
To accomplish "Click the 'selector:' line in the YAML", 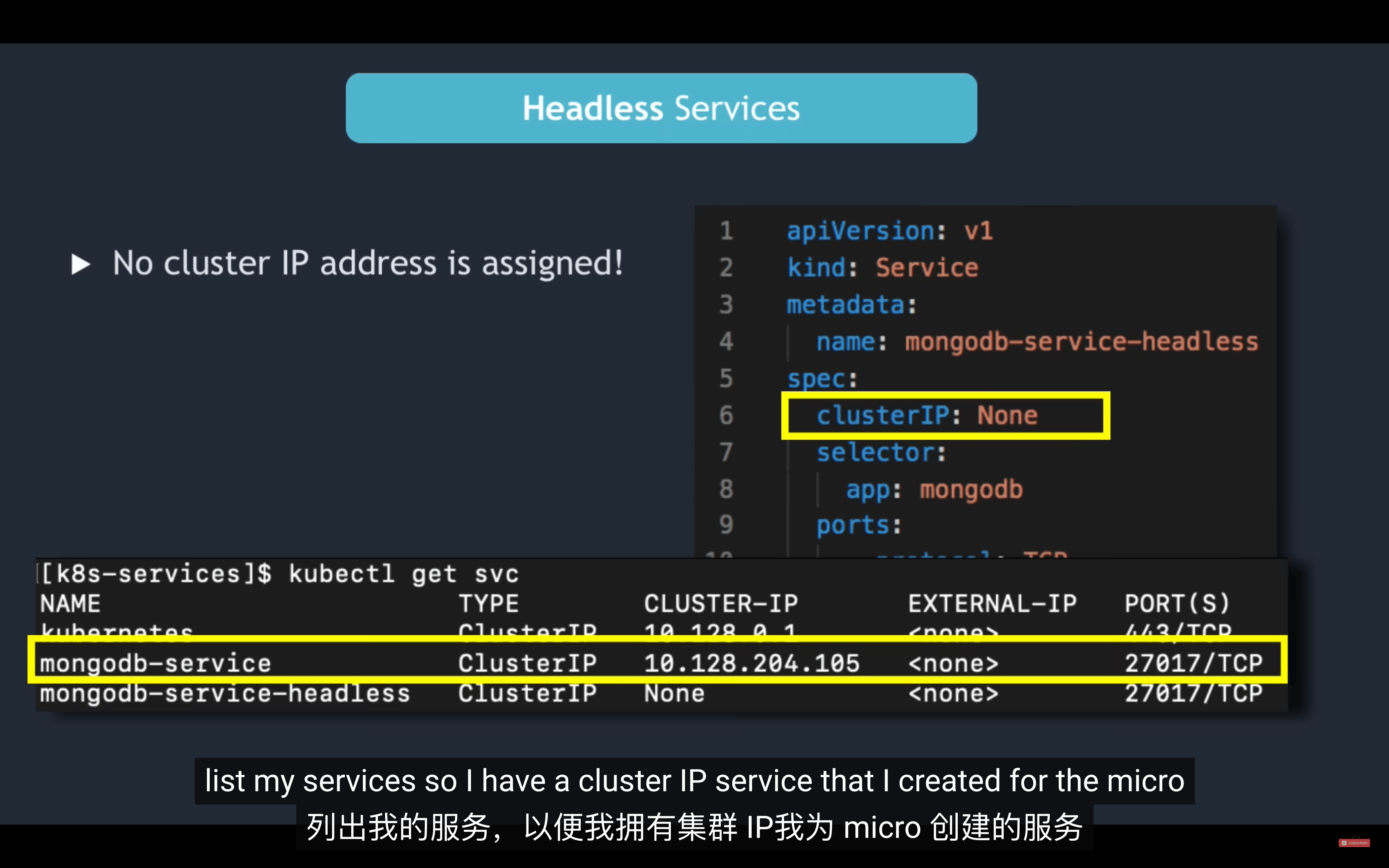I will coord(881,452).
